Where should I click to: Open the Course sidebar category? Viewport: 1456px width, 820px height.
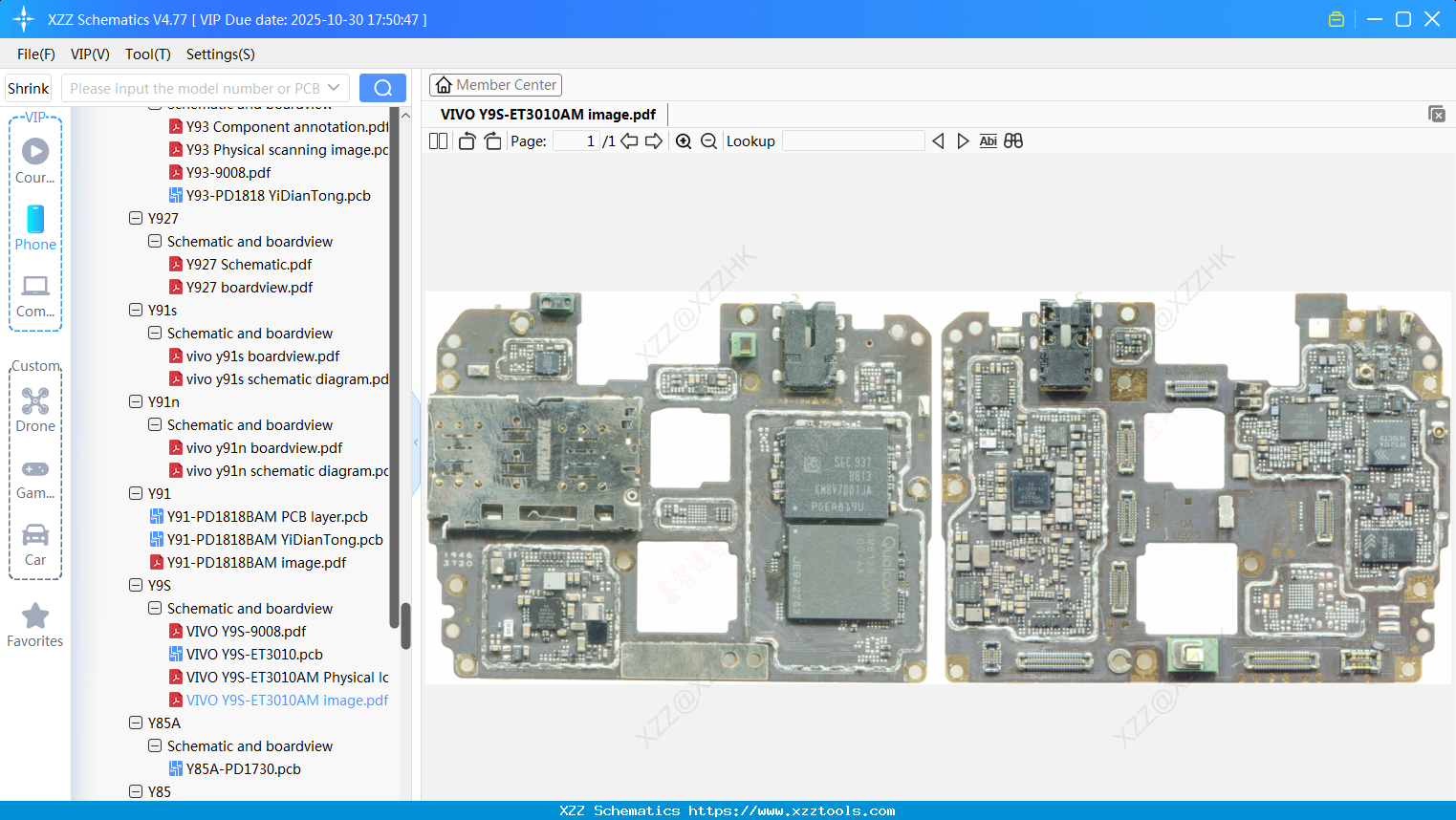point(35,161)
